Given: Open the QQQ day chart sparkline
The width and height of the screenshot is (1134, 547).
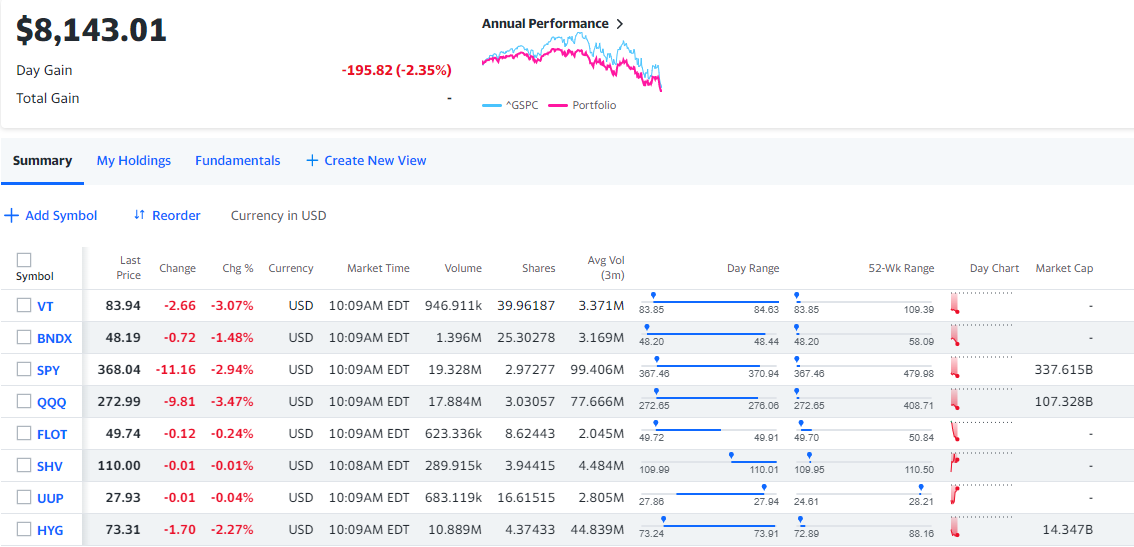Looking at the screenshot, I should pos(981,399).
